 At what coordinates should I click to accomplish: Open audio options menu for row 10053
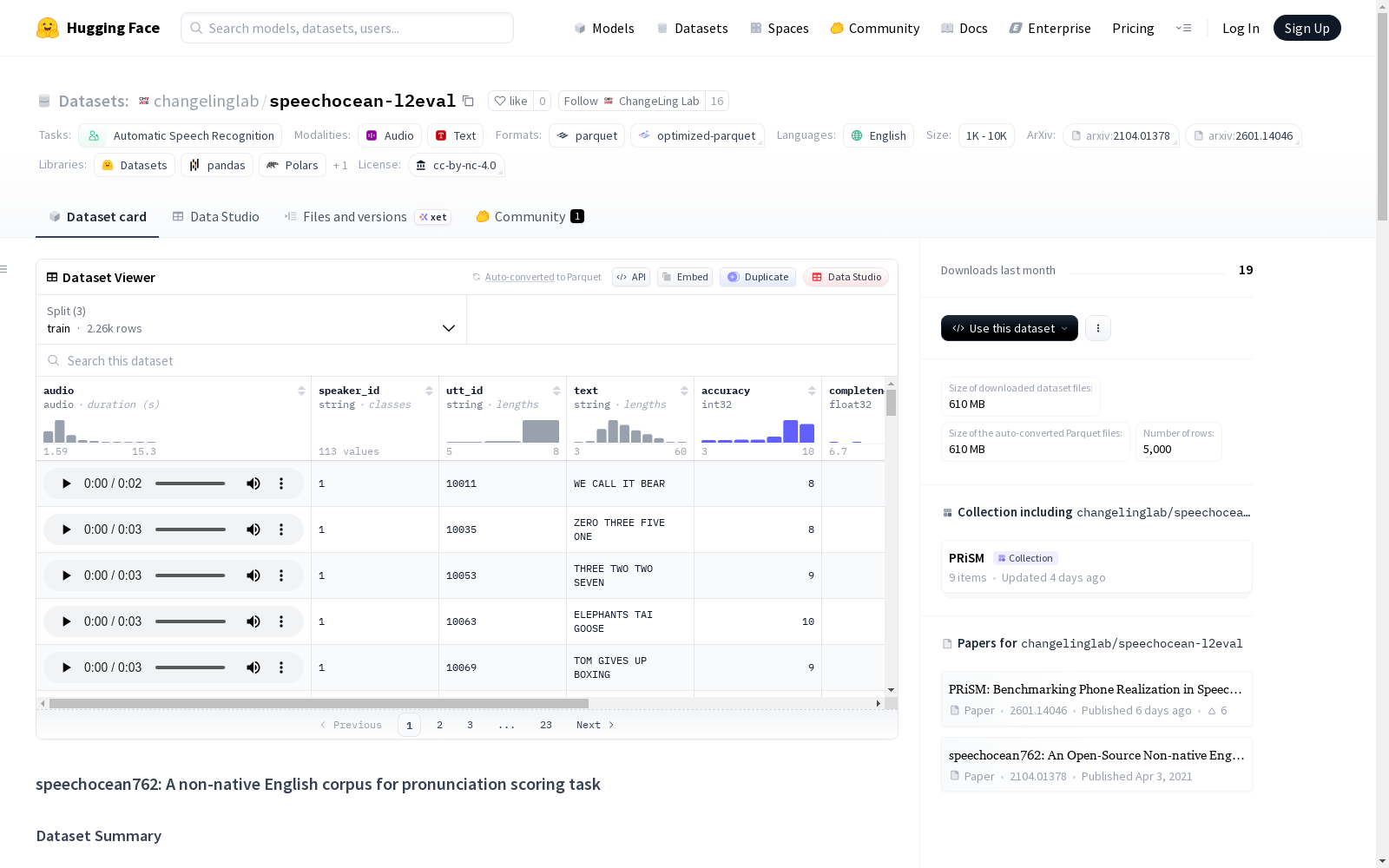tap(281, 575)
